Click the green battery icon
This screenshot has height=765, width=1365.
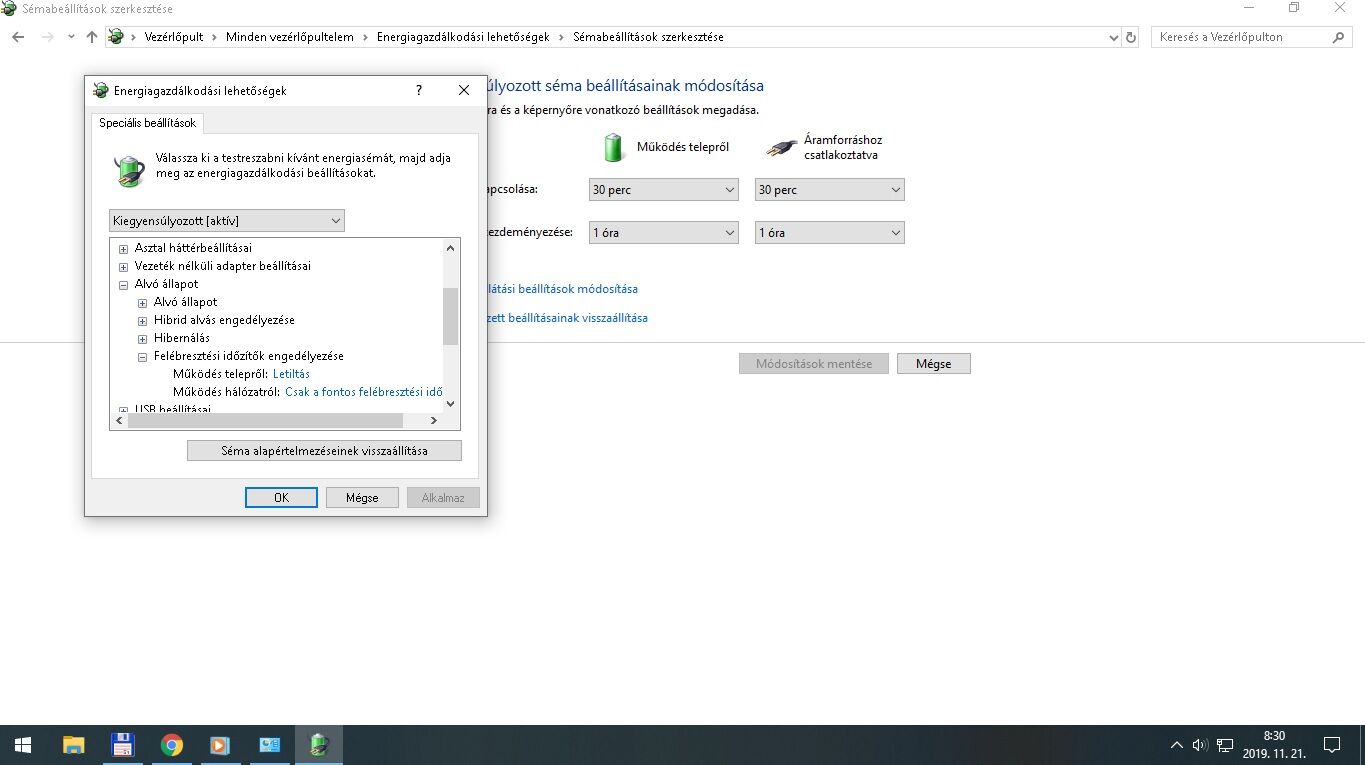point(613,147)
